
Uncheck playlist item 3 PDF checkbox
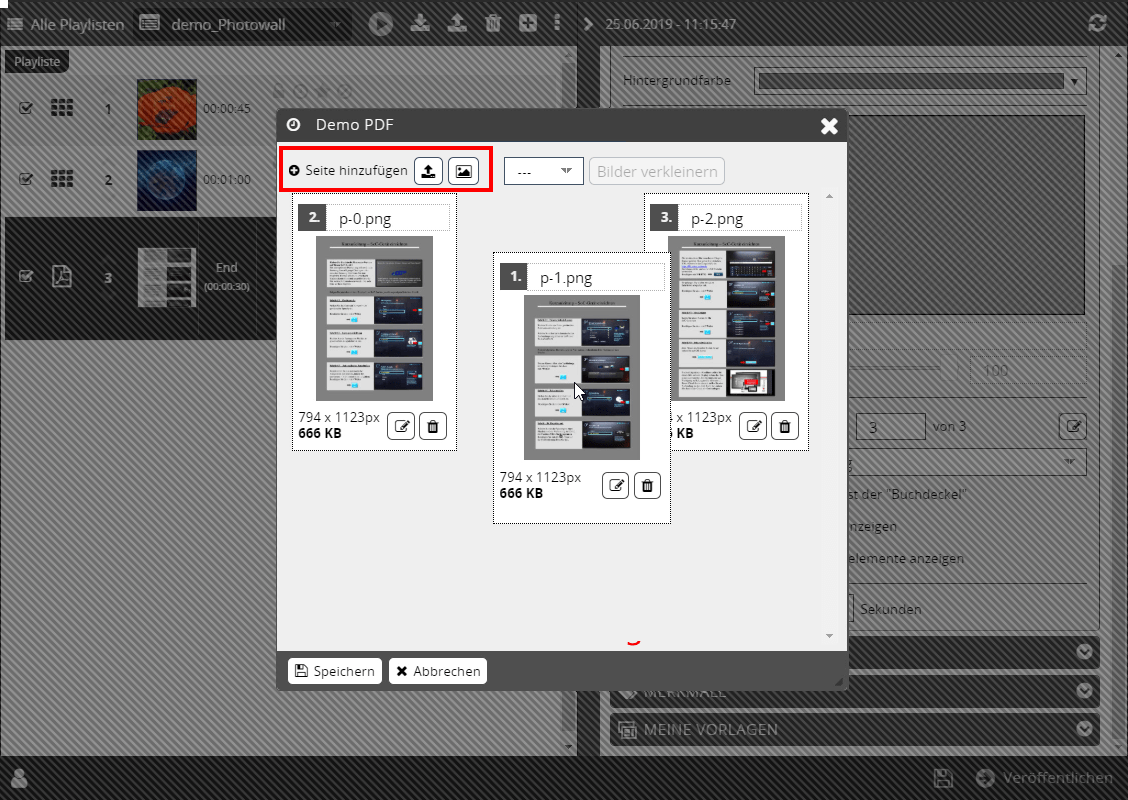point(27,277)
